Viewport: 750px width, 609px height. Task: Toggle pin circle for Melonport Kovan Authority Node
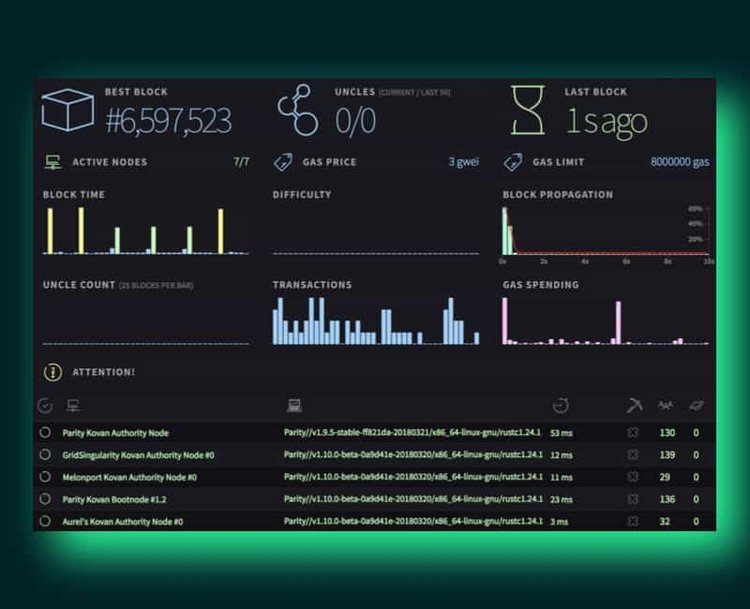[45, 477]
